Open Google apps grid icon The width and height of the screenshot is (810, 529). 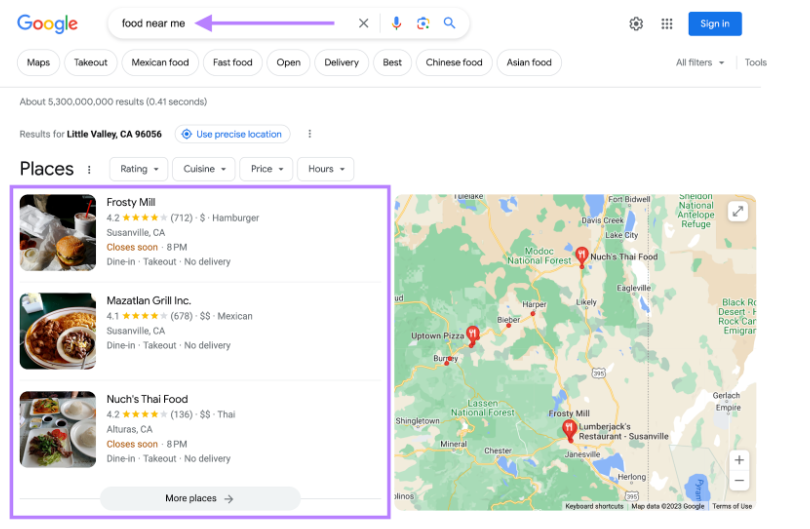click(x=667, y=24)
